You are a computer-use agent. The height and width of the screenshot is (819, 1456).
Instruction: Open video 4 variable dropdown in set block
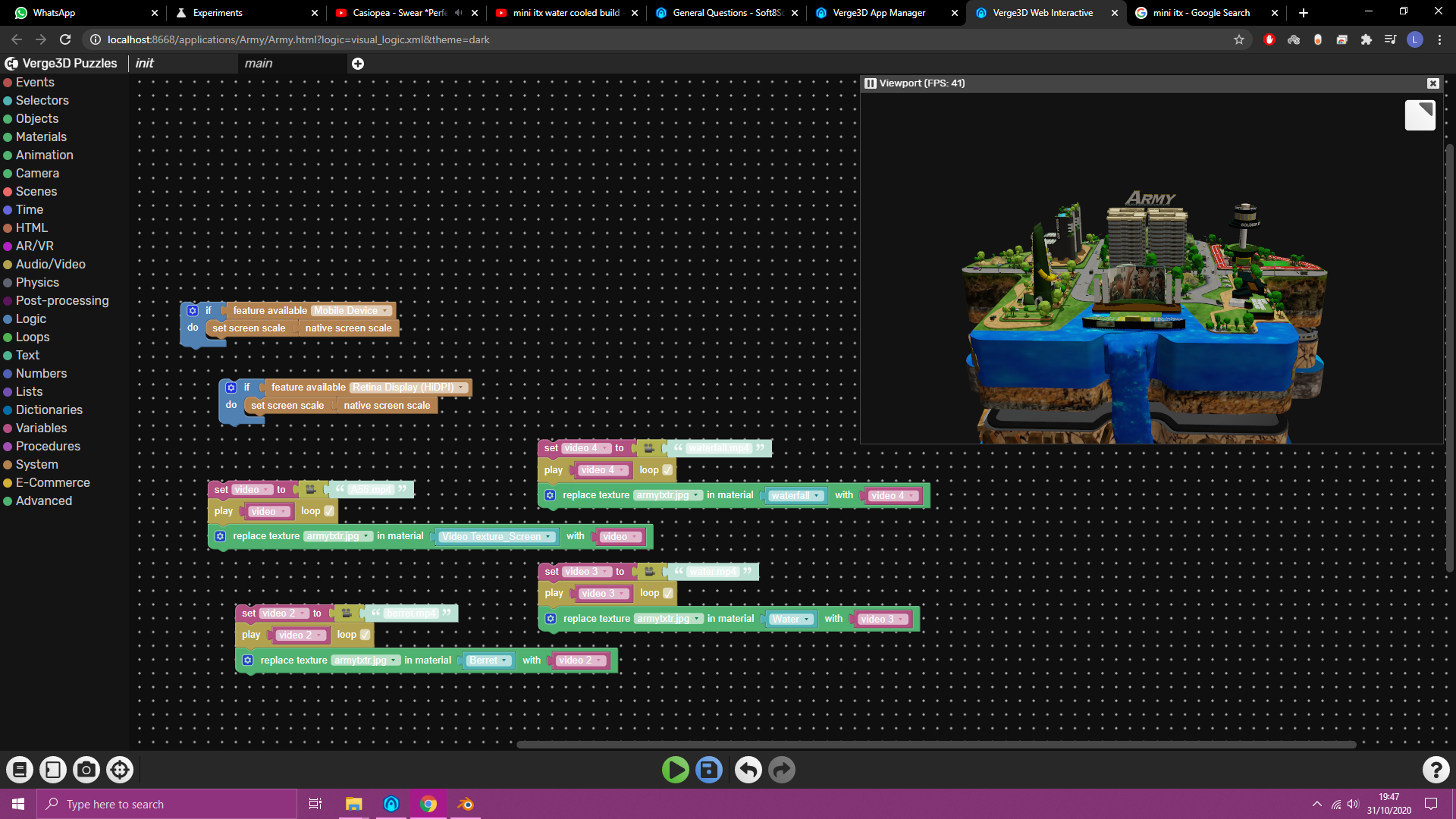click(x=586, y=448)
